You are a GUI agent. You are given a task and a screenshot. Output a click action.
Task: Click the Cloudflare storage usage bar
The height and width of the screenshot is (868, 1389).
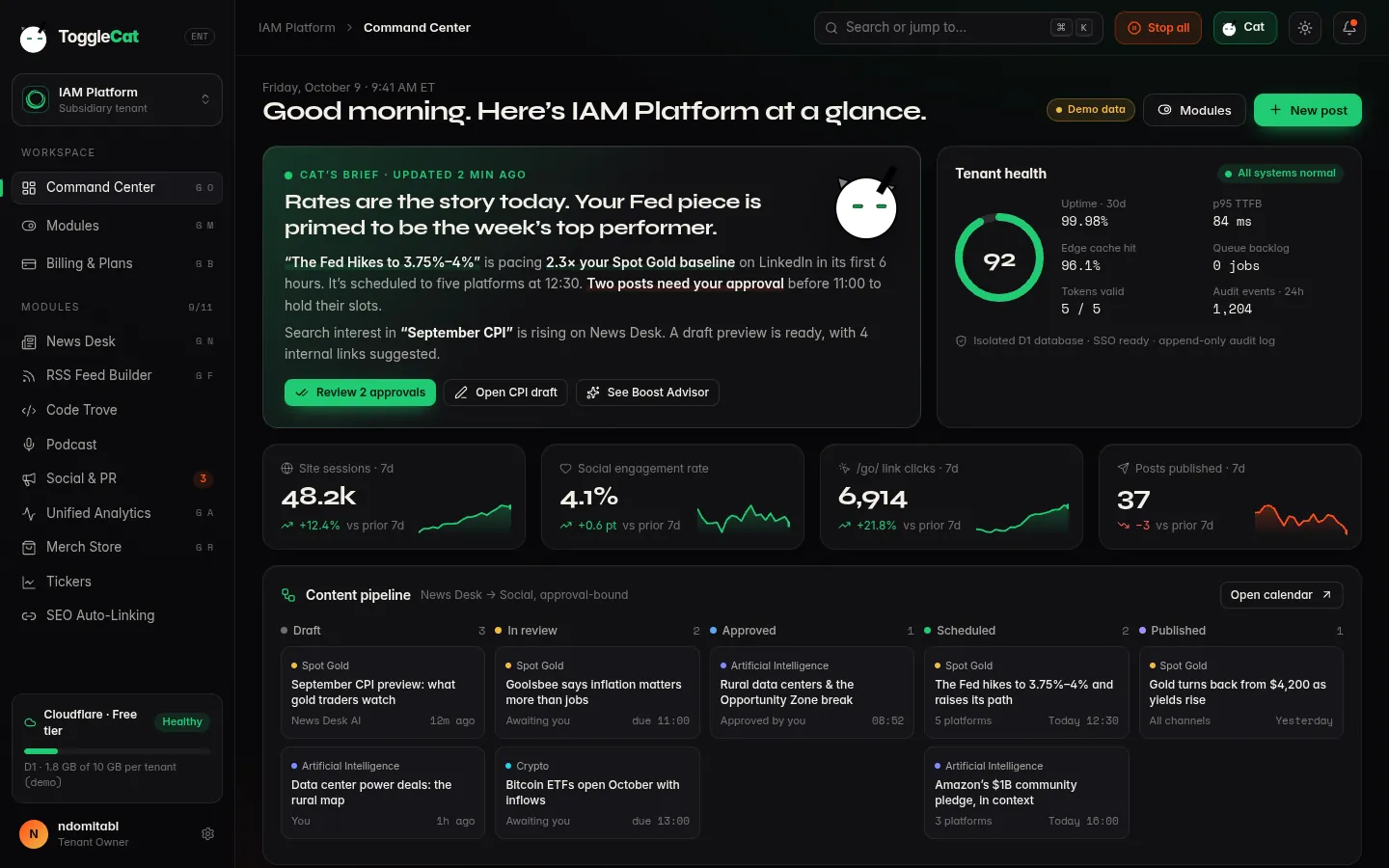117,750
